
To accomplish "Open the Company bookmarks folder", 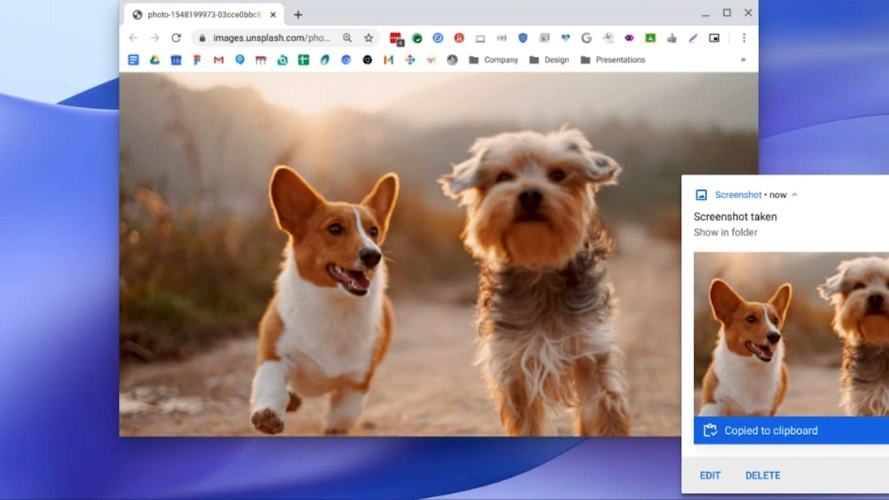I will pyautogui.click(x=493, y=60).
